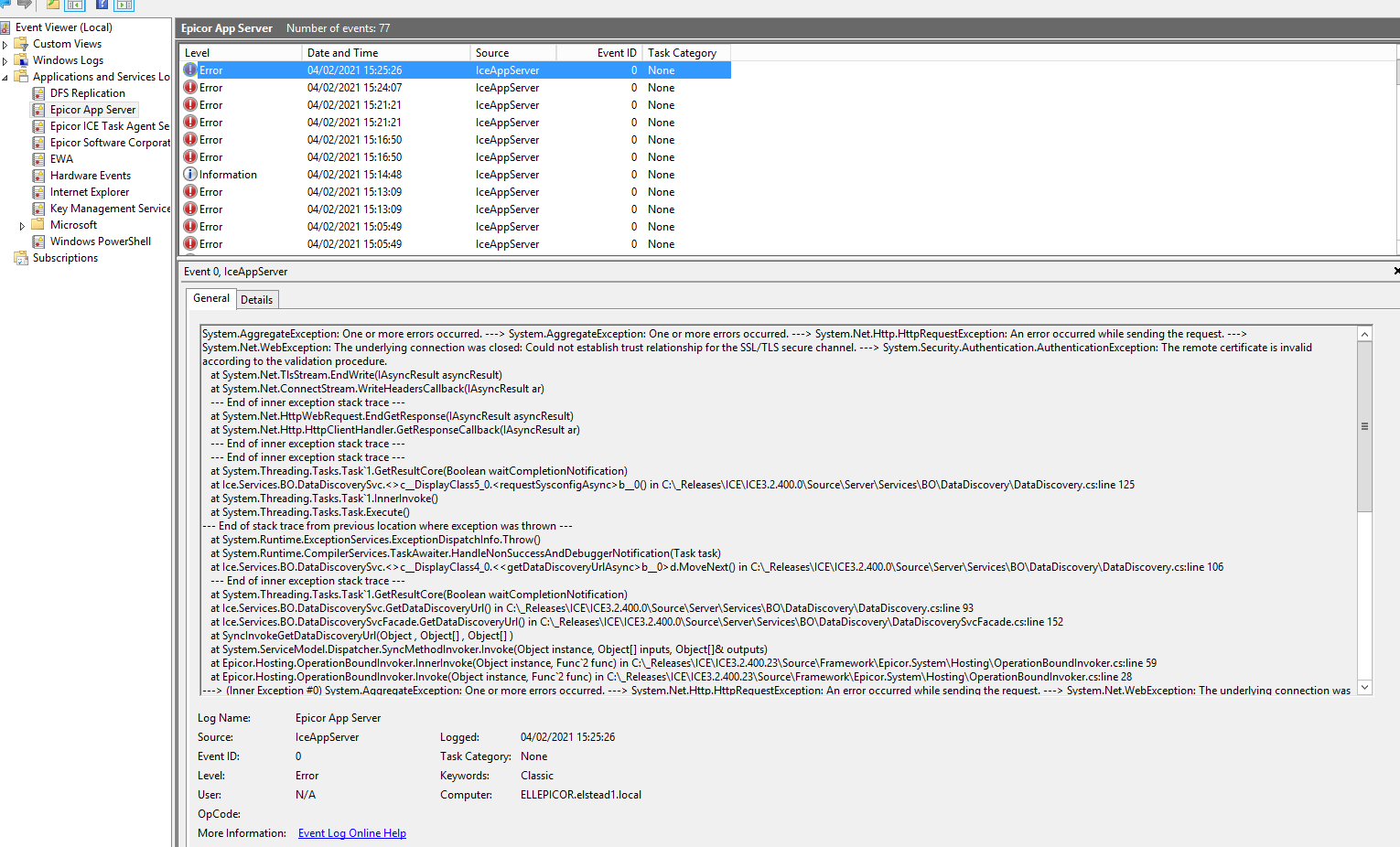This screenshot has height=847, width=1400.
Task: Select the Epicor App Server log in tree
Action: click(x=93, y=110)
